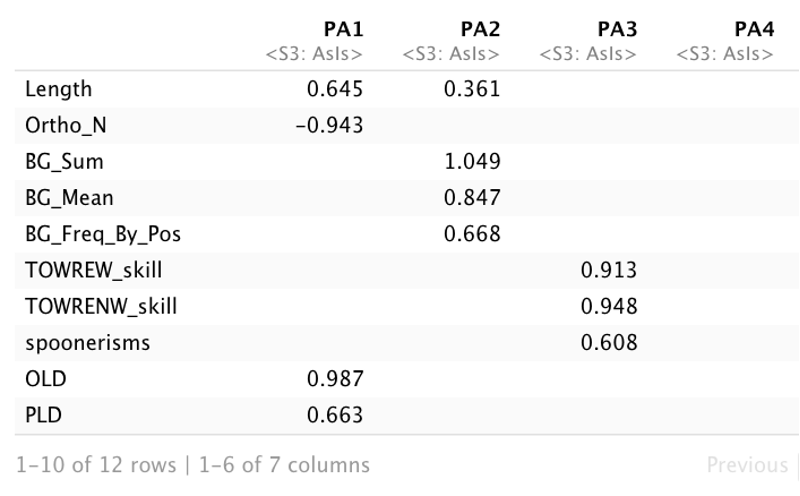Click the rows and columns count text
Viewport: 800px width, 496px height.
pos(193,465)
